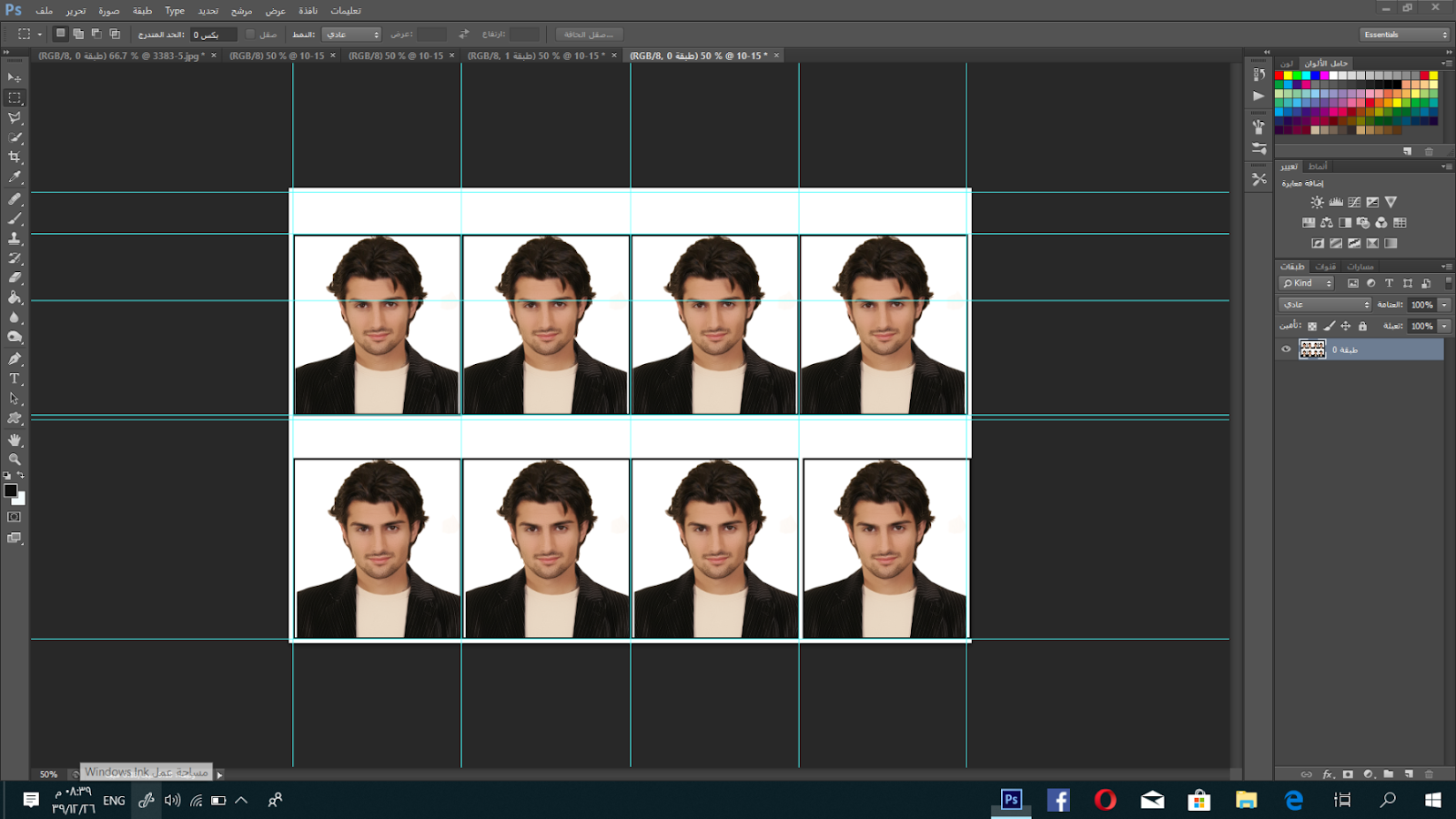Select the Rectangular Marquee tool
This screenshot has width=1456, height=819.
tap(15, 97)
